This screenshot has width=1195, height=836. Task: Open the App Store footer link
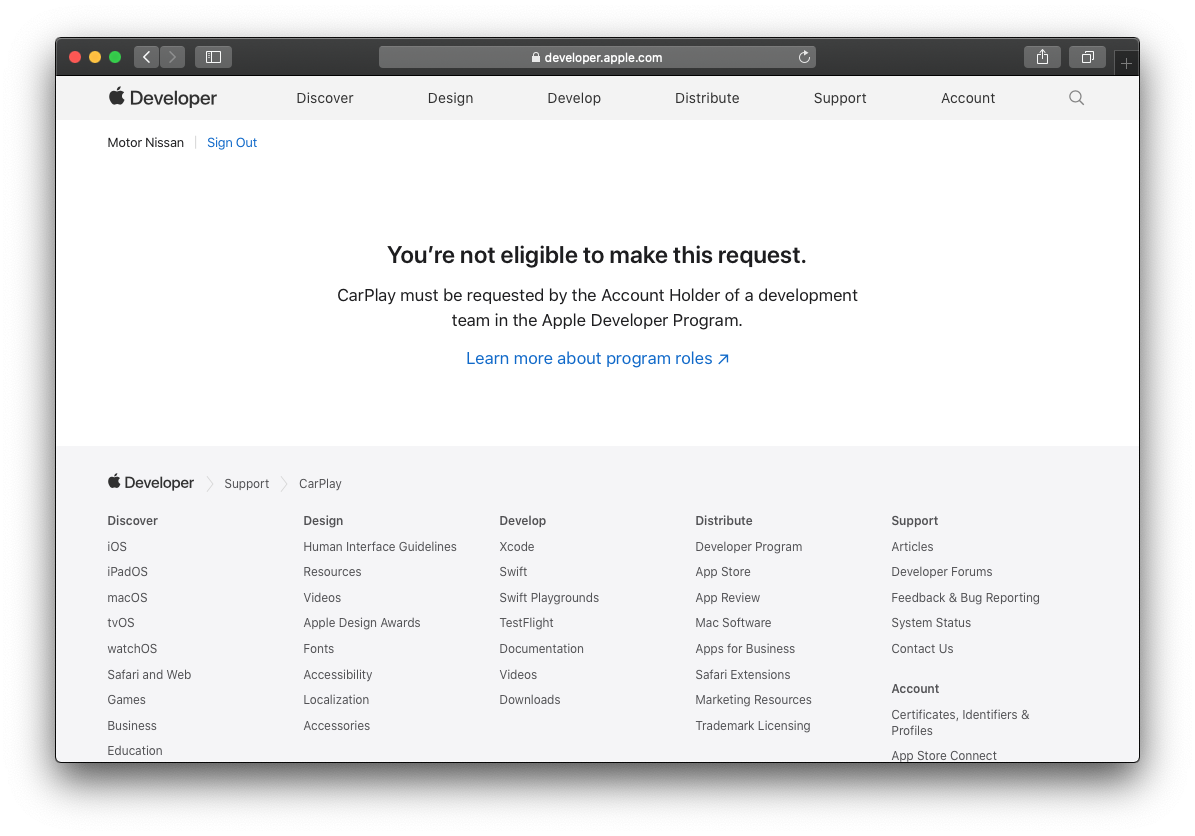(x=722, y=572)
